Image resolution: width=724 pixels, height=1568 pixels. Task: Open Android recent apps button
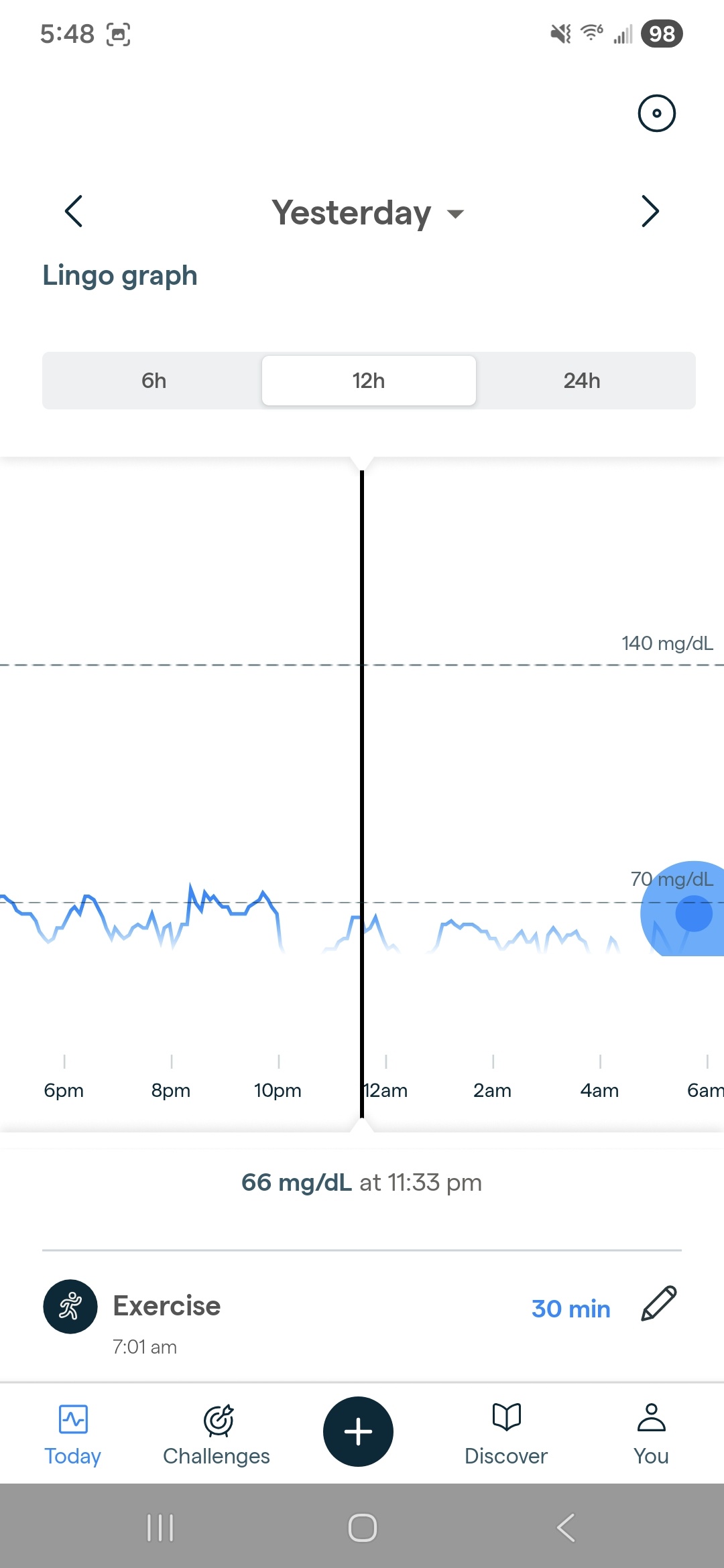(x=160, y=1528)
